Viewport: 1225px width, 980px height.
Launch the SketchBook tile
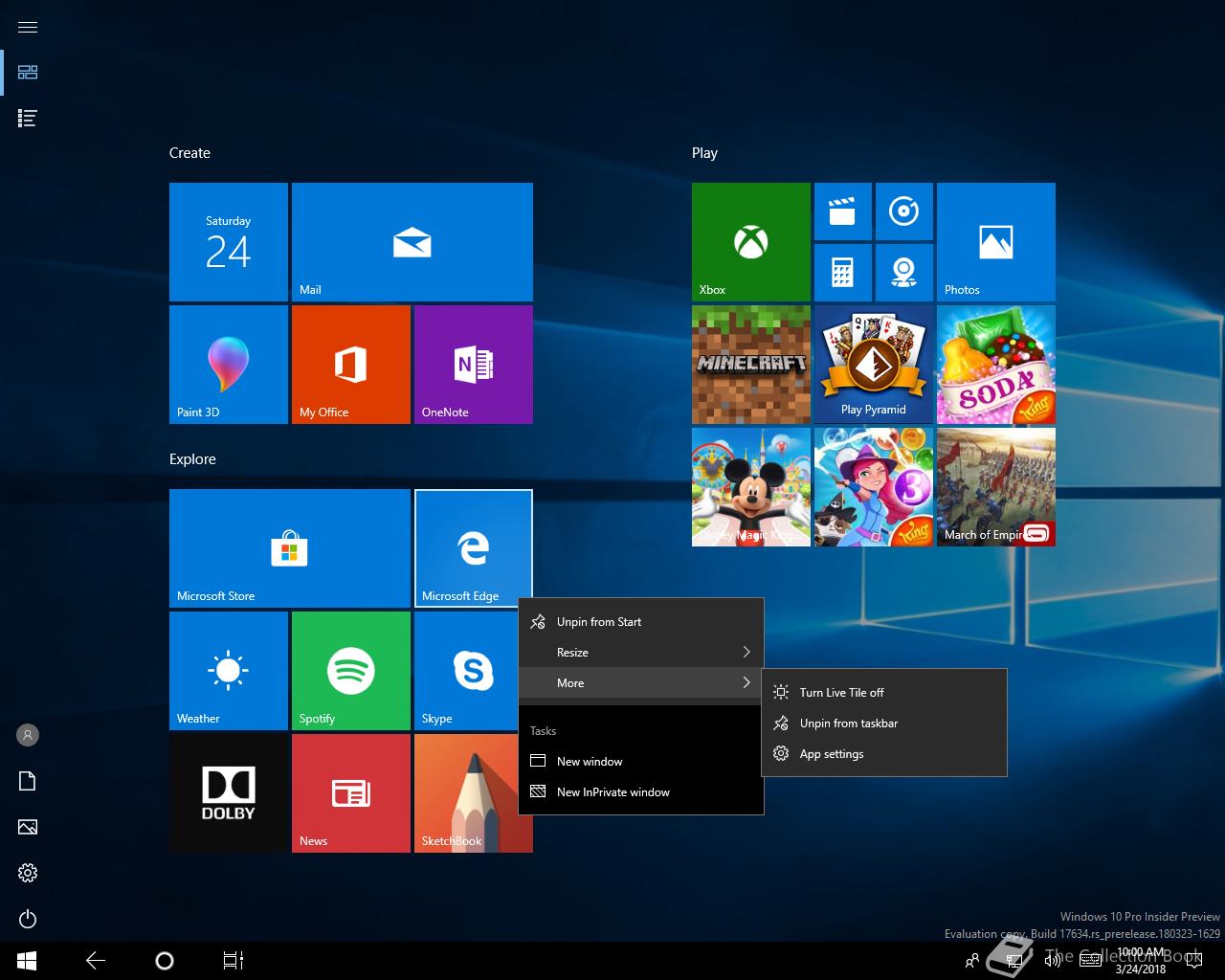coord(466,793)
